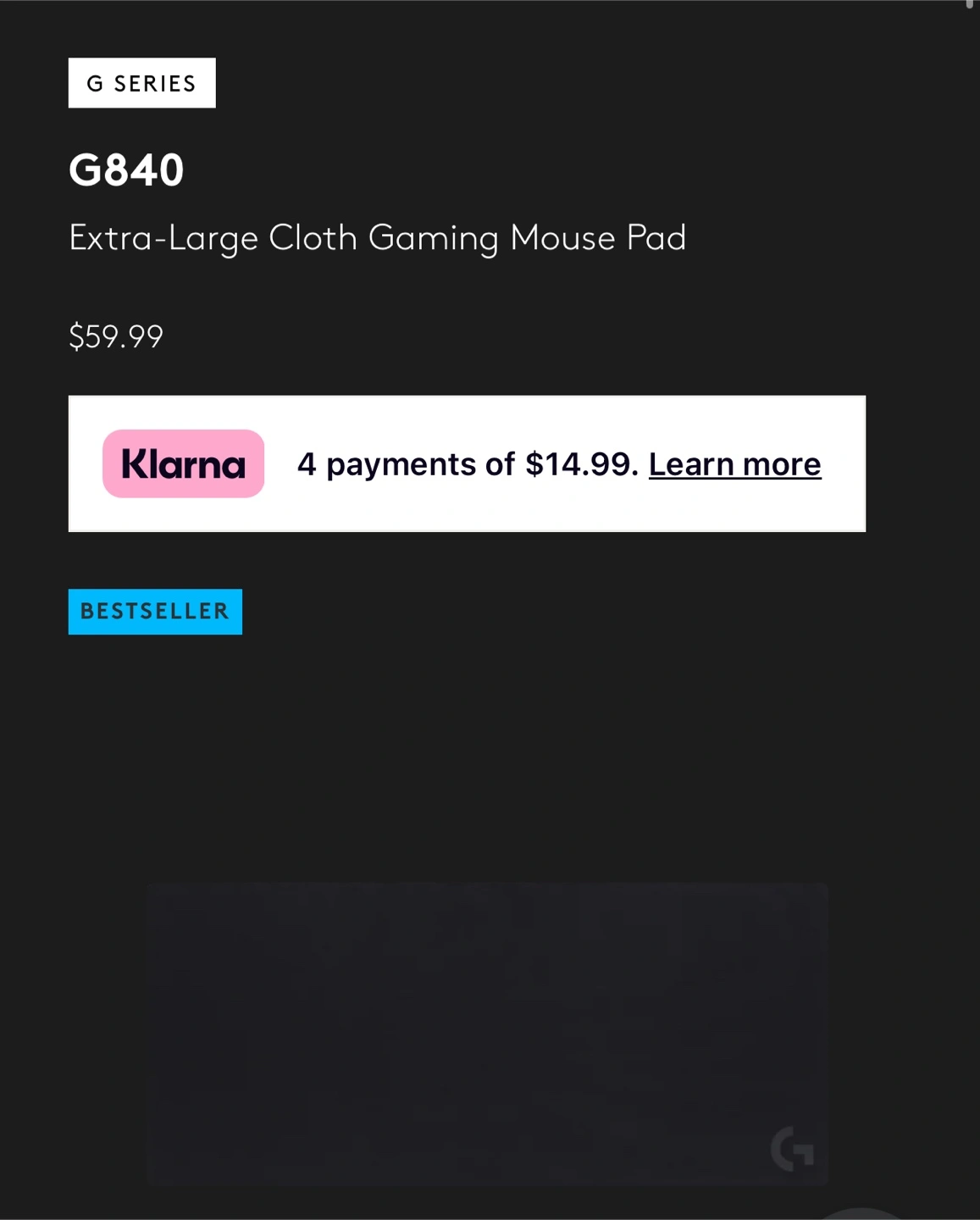This screenshot has height=1220, width=980.
Task: Click the 4 payments of $14.99 text
Action: 468,464
